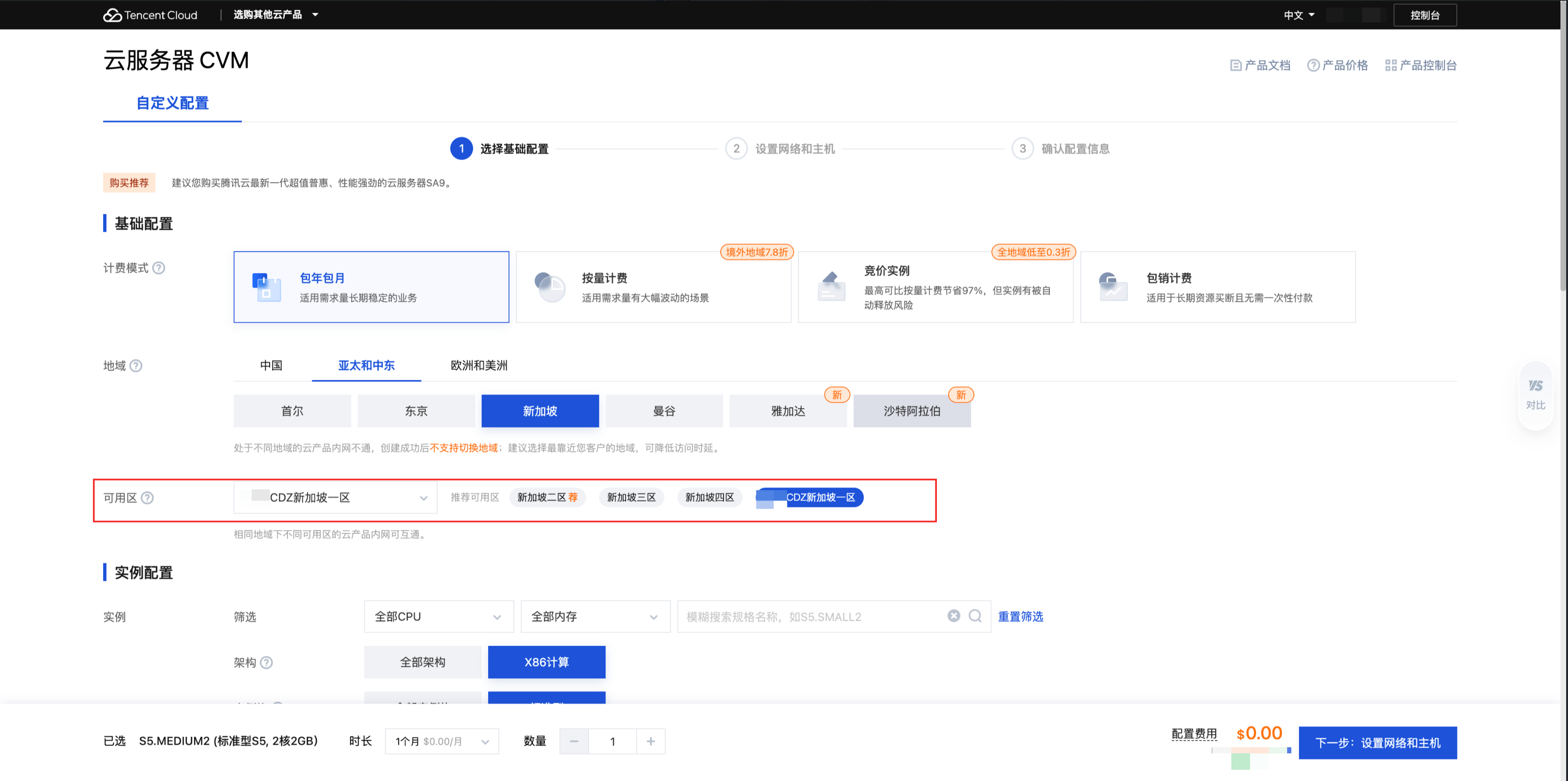1568x781 pixels.
Task: Click the help icon beside 地域
Action: 136,366
